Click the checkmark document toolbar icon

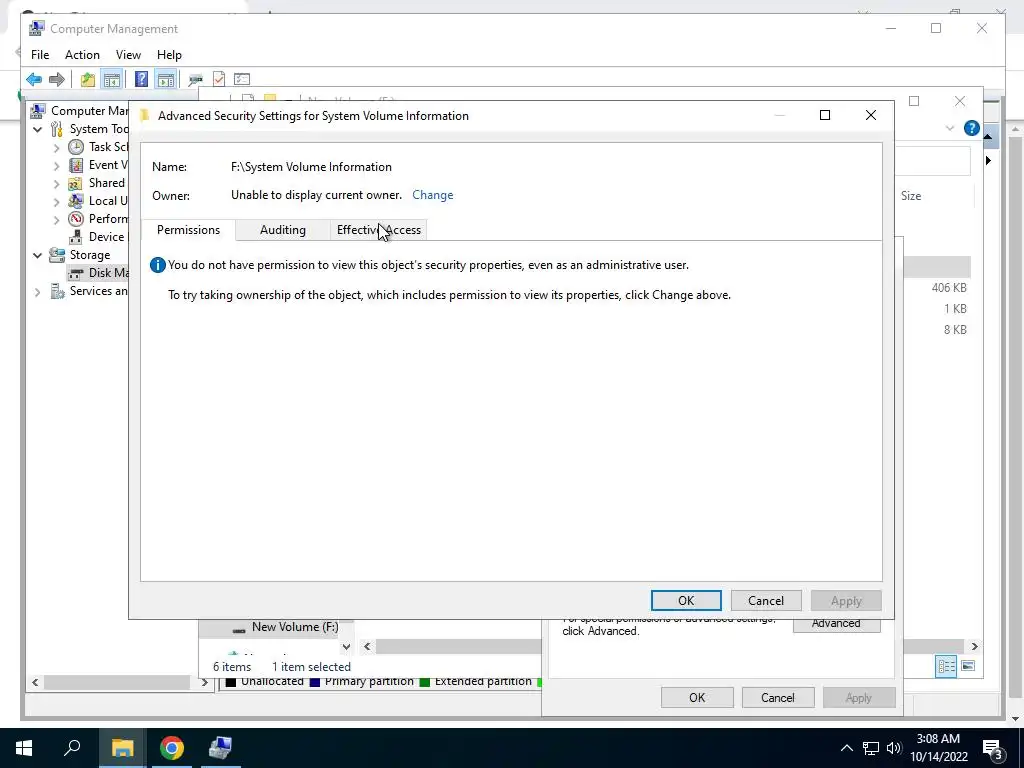point(219,80)
